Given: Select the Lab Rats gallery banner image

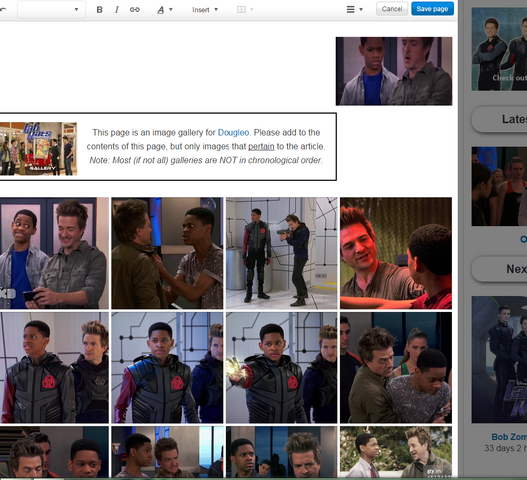Looking at the screenshot, I should pyautogui.click(x=38, y=149).
